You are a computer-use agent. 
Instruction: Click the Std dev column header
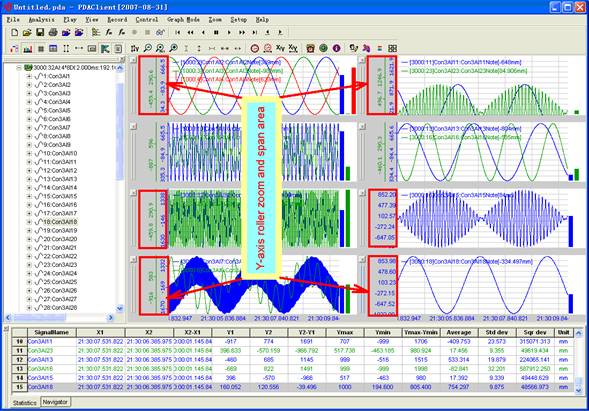[x=497, y=332]
